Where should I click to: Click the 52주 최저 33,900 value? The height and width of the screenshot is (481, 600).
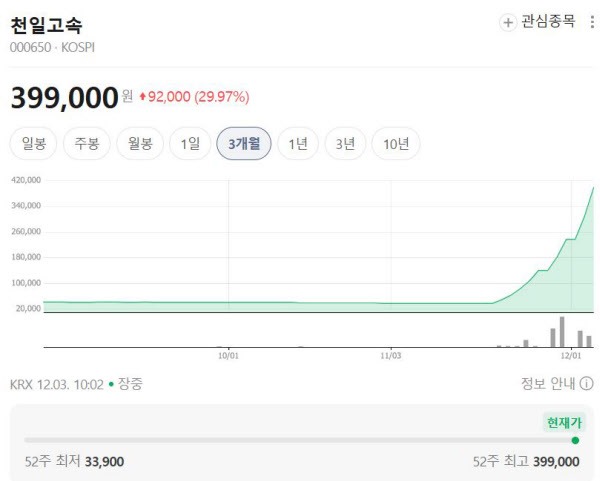[x=104, y=461]
